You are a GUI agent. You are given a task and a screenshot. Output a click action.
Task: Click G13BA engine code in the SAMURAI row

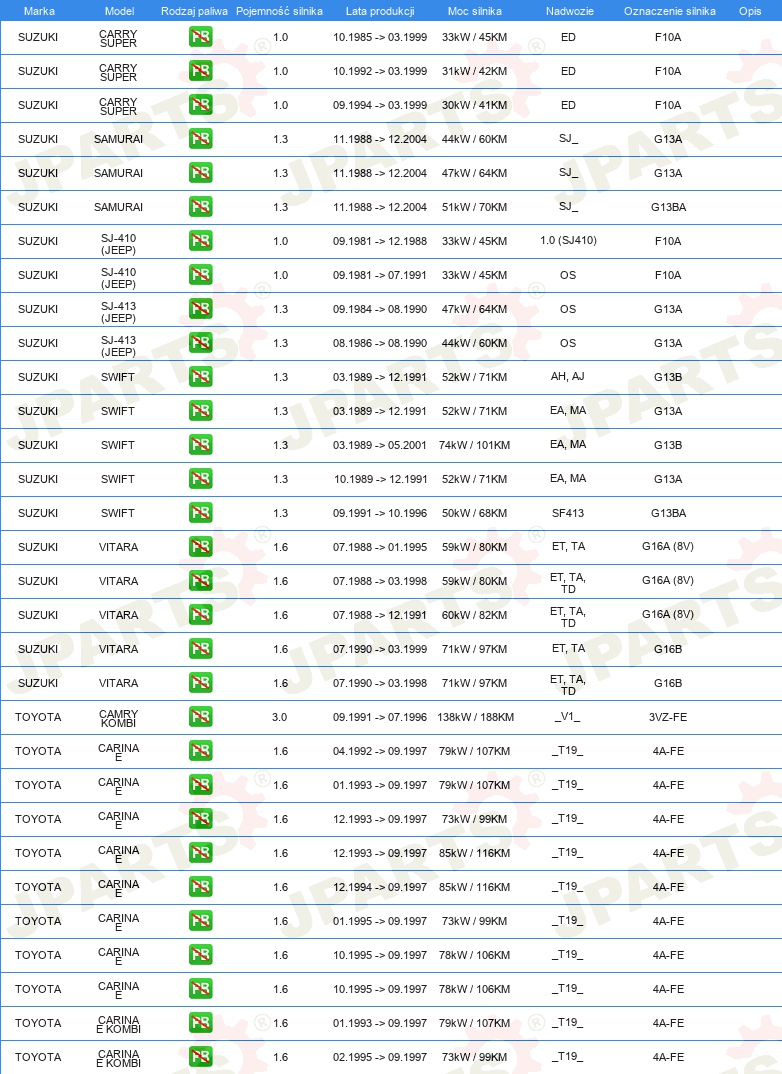click(668, 207)
